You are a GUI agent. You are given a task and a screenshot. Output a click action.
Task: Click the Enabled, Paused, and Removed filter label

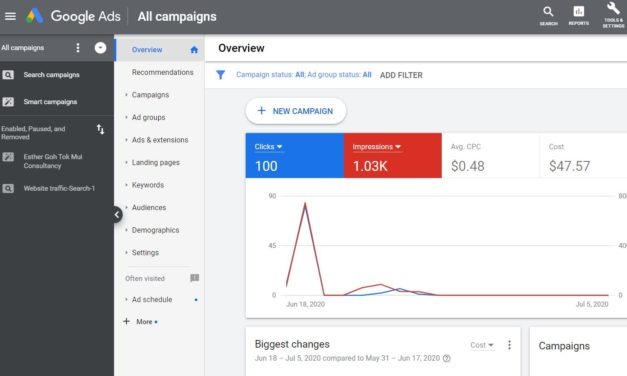click(x=33, y=132)
